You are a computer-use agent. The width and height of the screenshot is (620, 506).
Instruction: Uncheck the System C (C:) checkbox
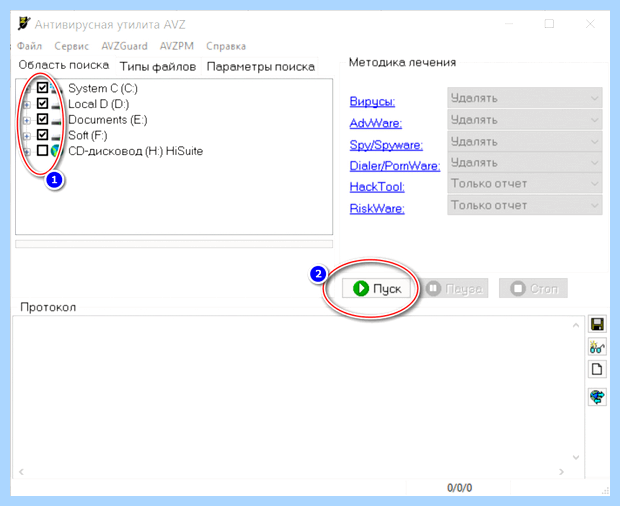42,87
